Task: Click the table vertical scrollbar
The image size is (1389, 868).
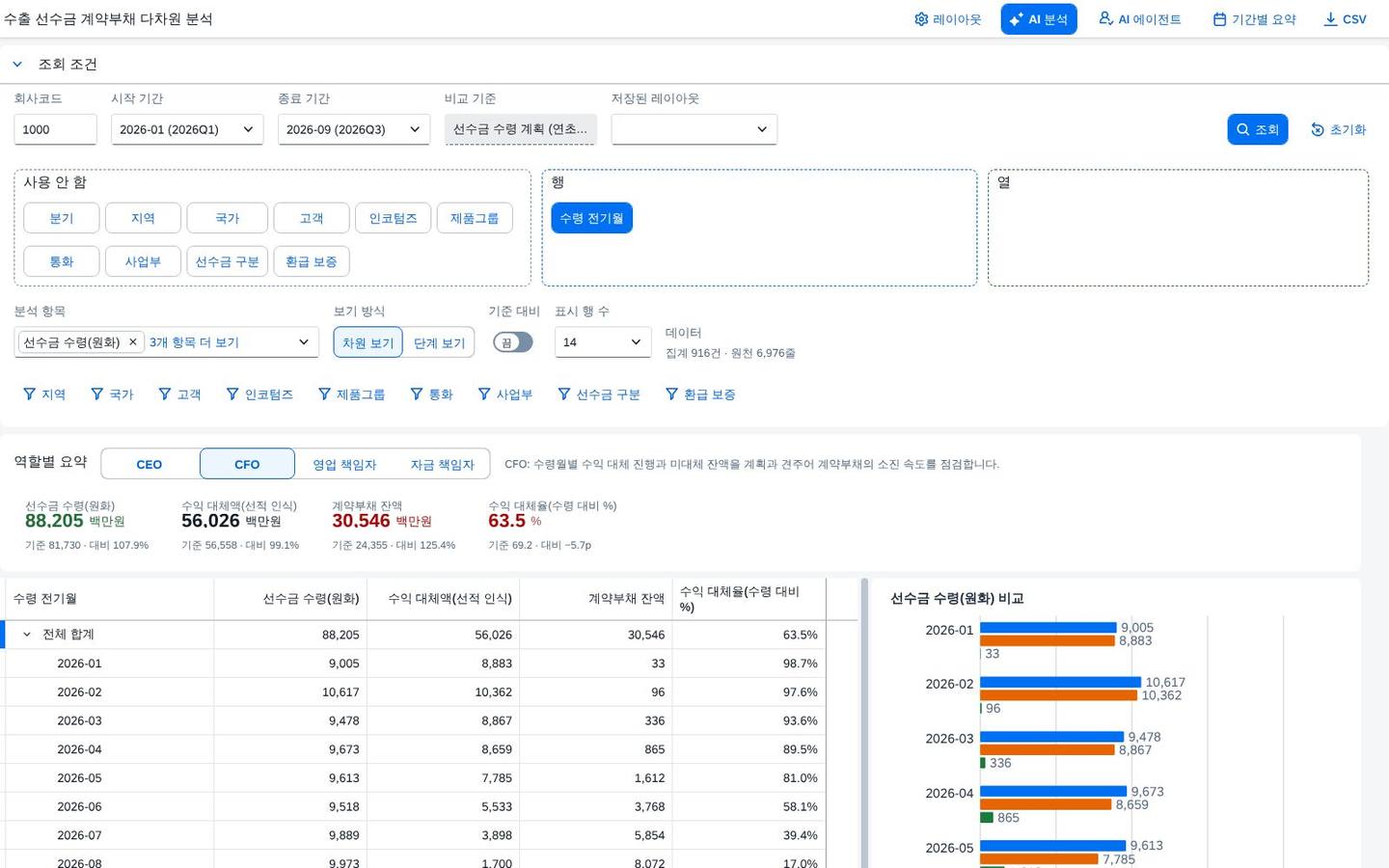Action: (864, 723)
